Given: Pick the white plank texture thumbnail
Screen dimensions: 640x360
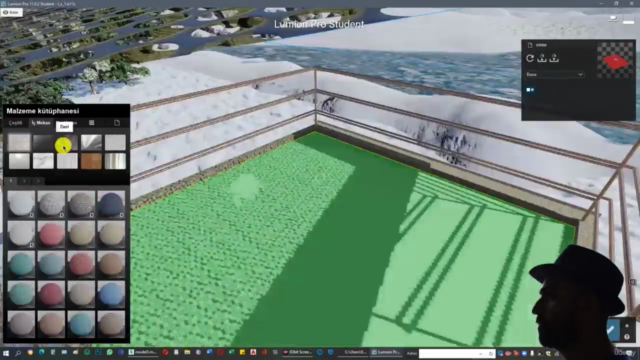Looking at the screenshot, I should tap(67, 161).
